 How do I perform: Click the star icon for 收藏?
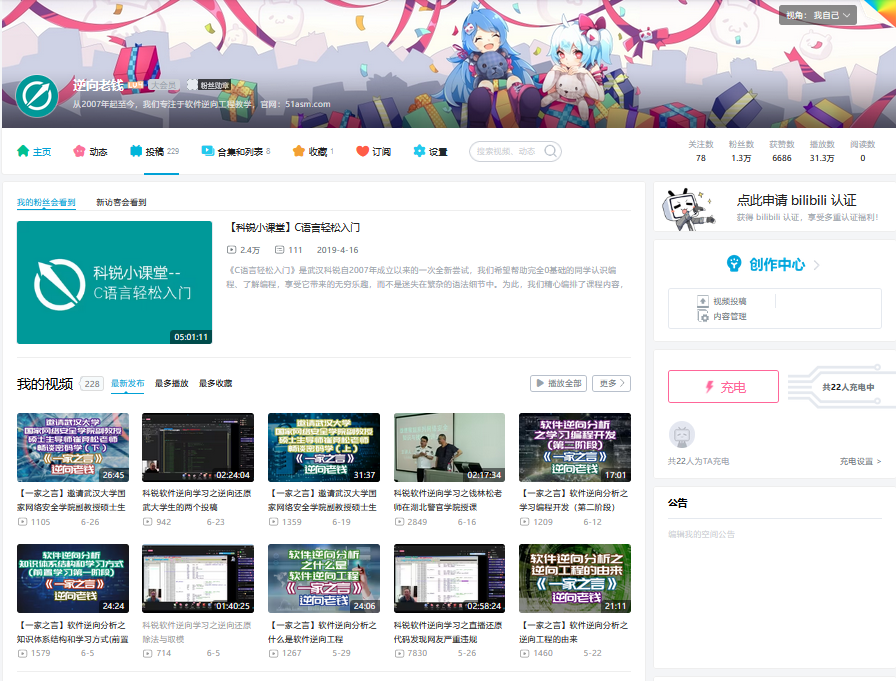[x=298, y=151]
